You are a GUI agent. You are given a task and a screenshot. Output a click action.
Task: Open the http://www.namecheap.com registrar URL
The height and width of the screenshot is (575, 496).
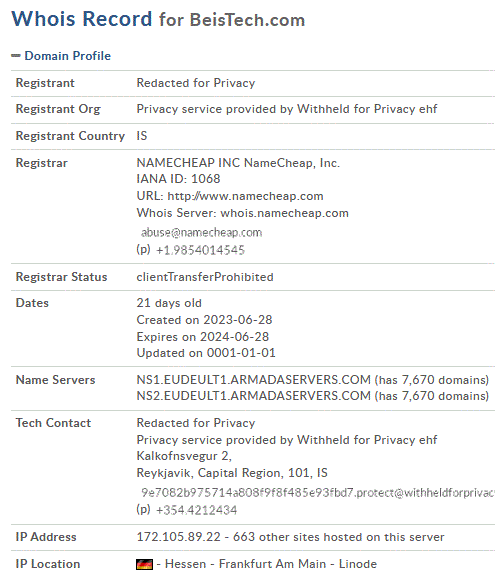pos(245,196)
